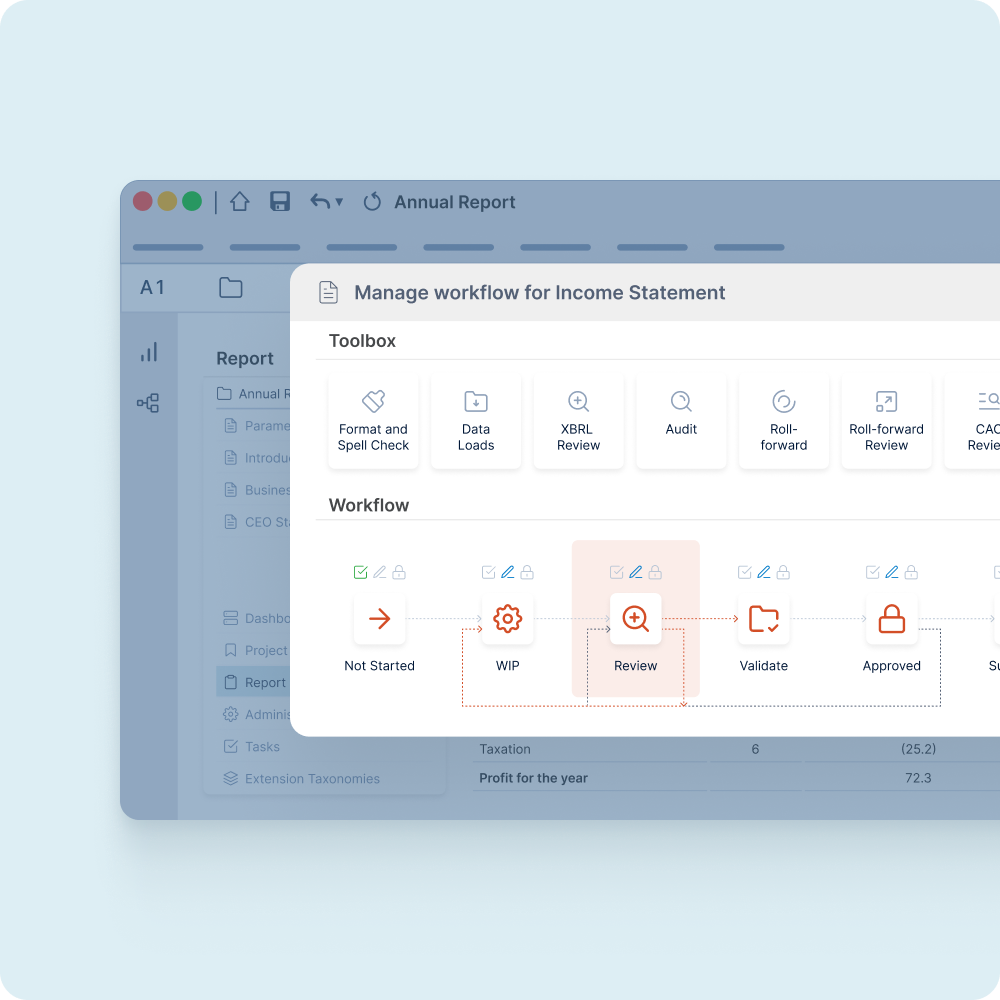Click the A1 cell reference box
The image size is (1000, 1000).
tap(152, 287)
